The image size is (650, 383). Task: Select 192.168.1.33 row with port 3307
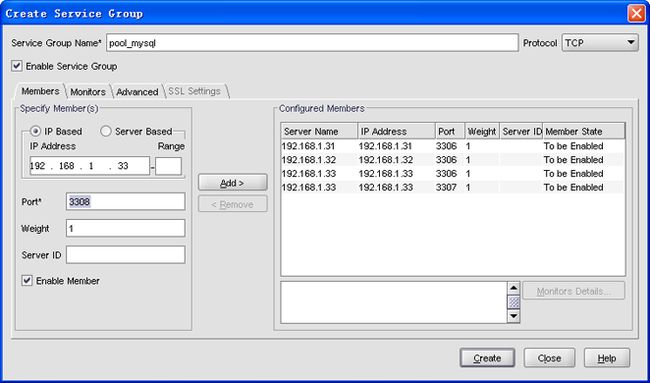[x=452, y=187]
